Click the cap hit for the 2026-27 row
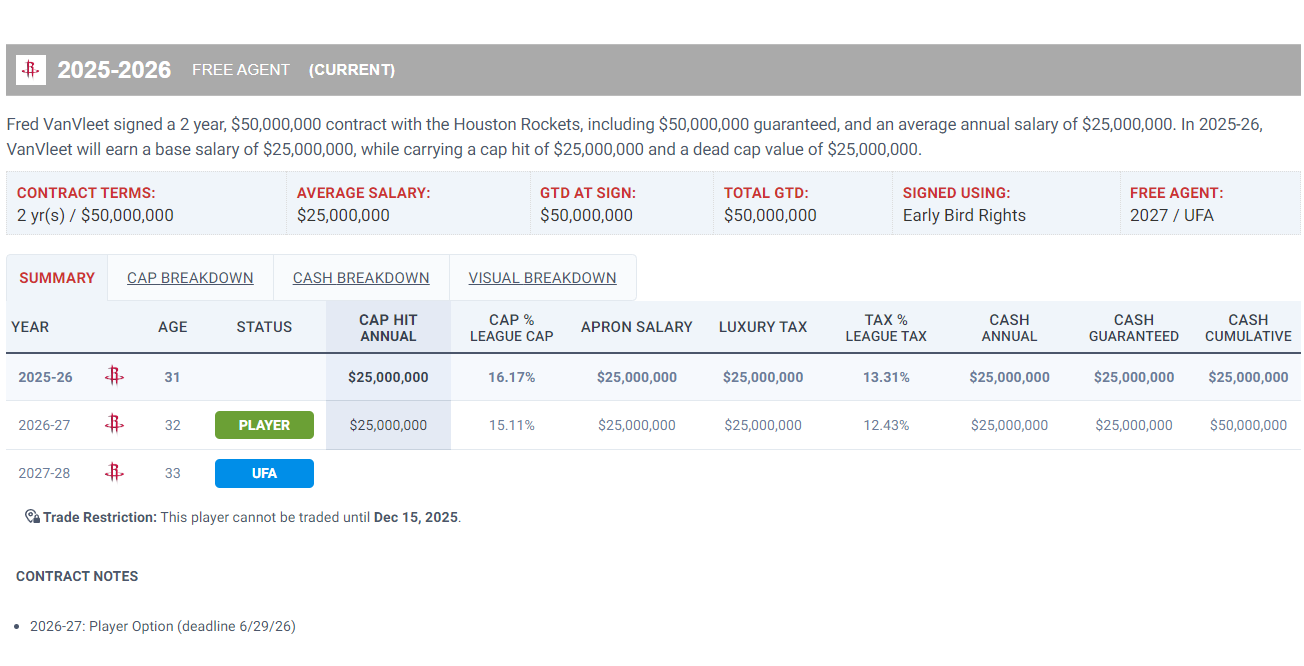This screenshot has width=1304, height=666. (388, 425)
